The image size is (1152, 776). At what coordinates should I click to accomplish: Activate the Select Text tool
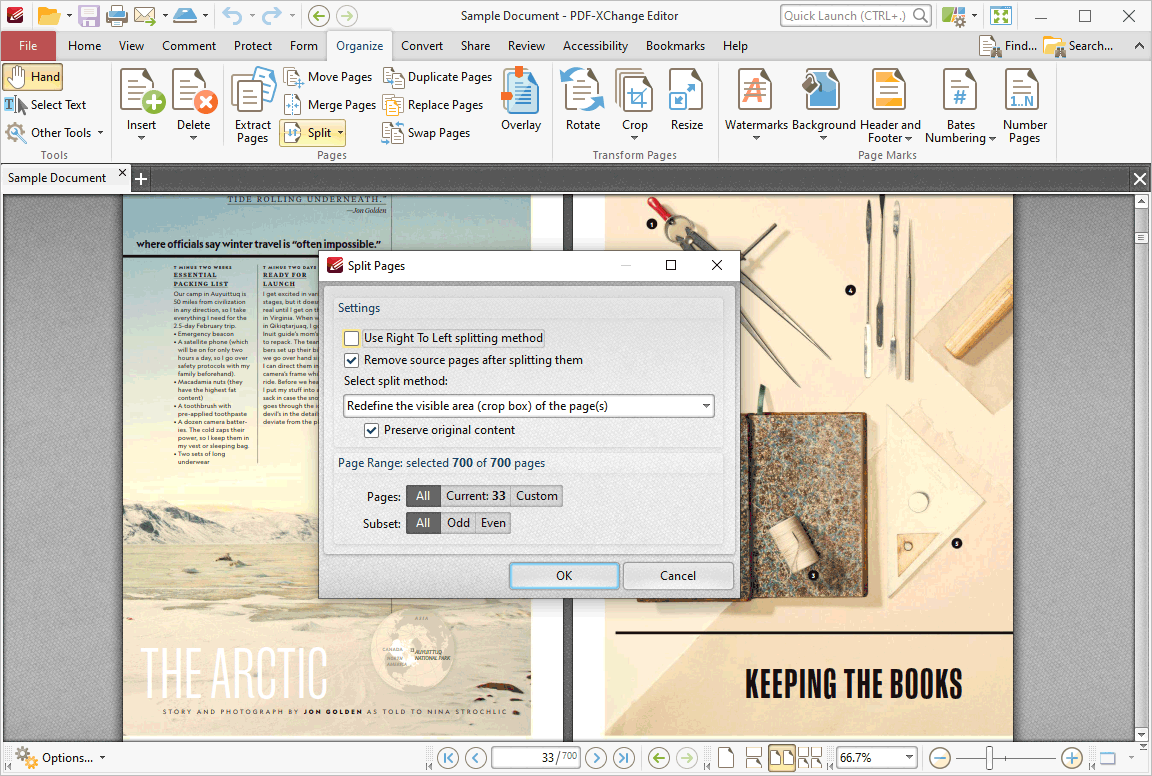point(46,105)
